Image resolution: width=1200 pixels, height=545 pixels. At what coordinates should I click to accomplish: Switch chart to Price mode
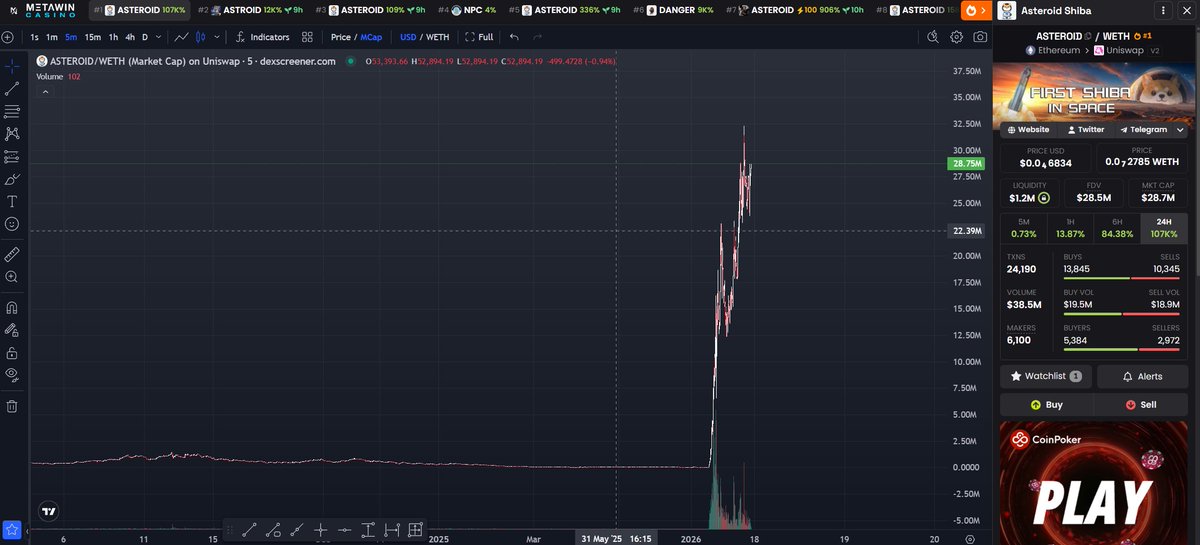point(341,37)
